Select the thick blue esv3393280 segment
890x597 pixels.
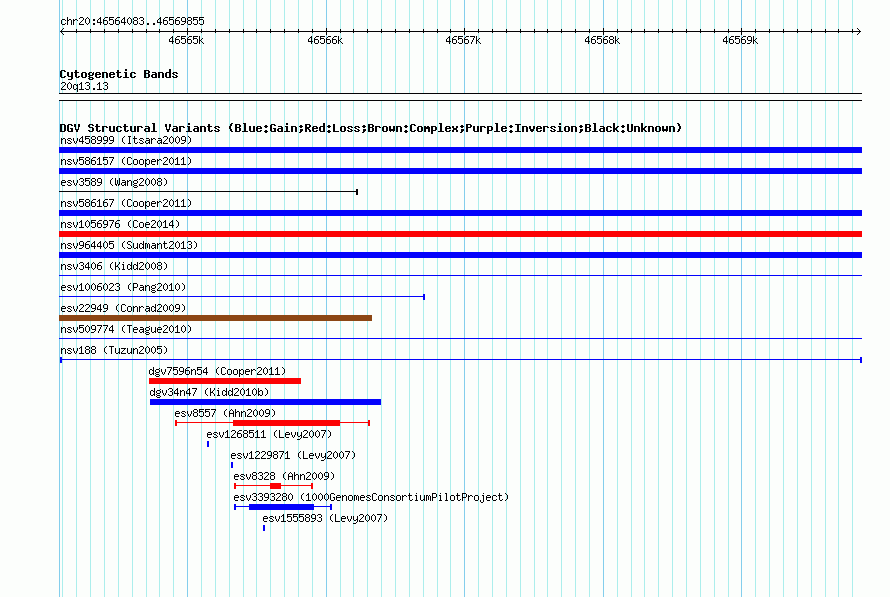(282, 507)
